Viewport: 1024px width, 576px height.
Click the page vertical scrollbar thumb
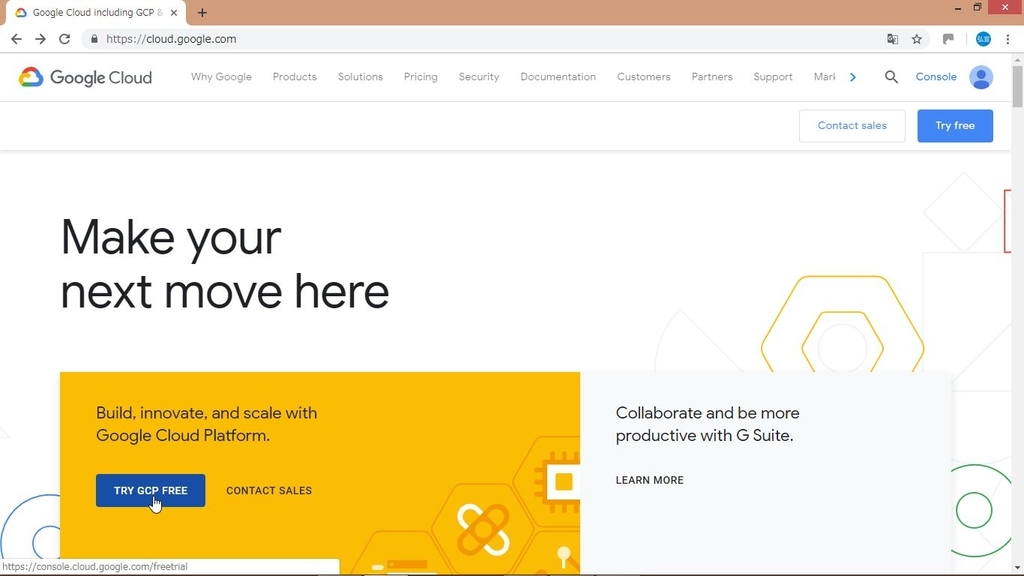coord(1017,85)
